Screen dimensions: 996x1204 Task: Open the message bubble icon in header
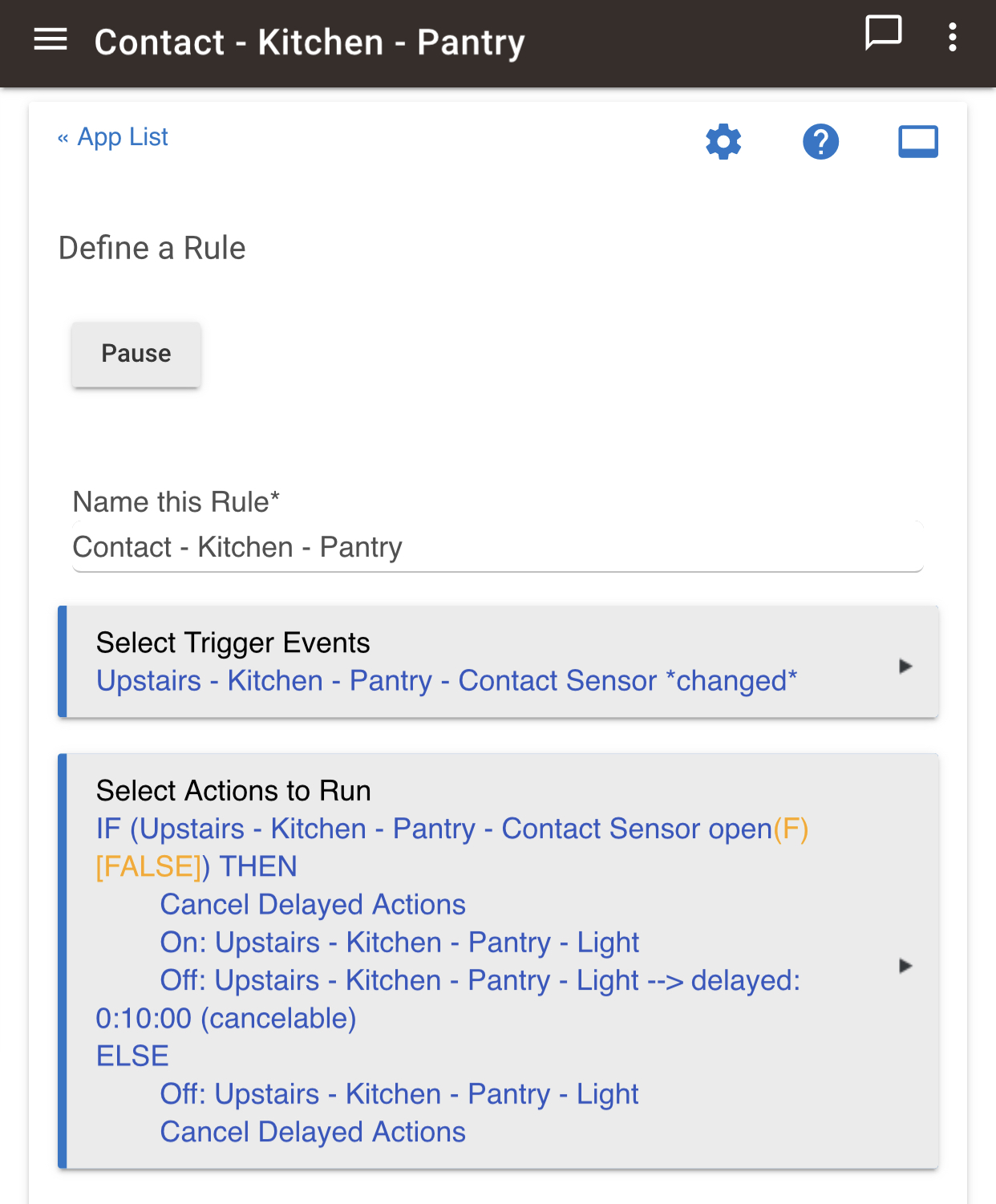click(884, 34)
